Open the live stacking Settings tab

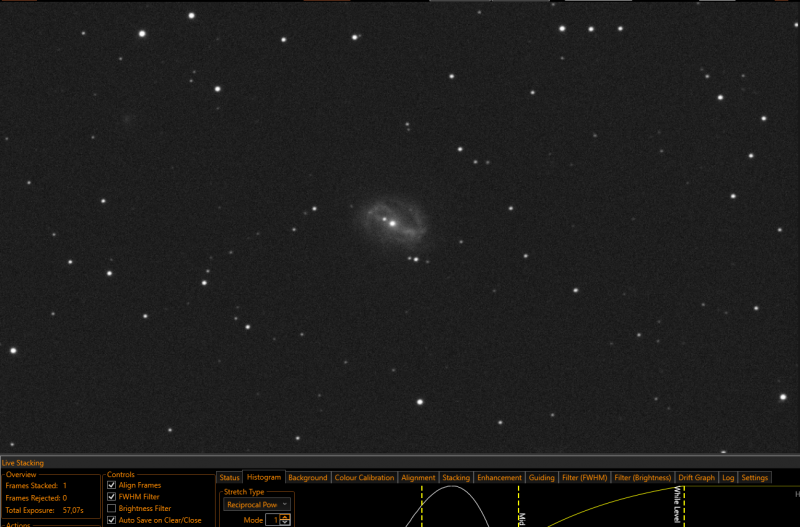coord(755,478)
